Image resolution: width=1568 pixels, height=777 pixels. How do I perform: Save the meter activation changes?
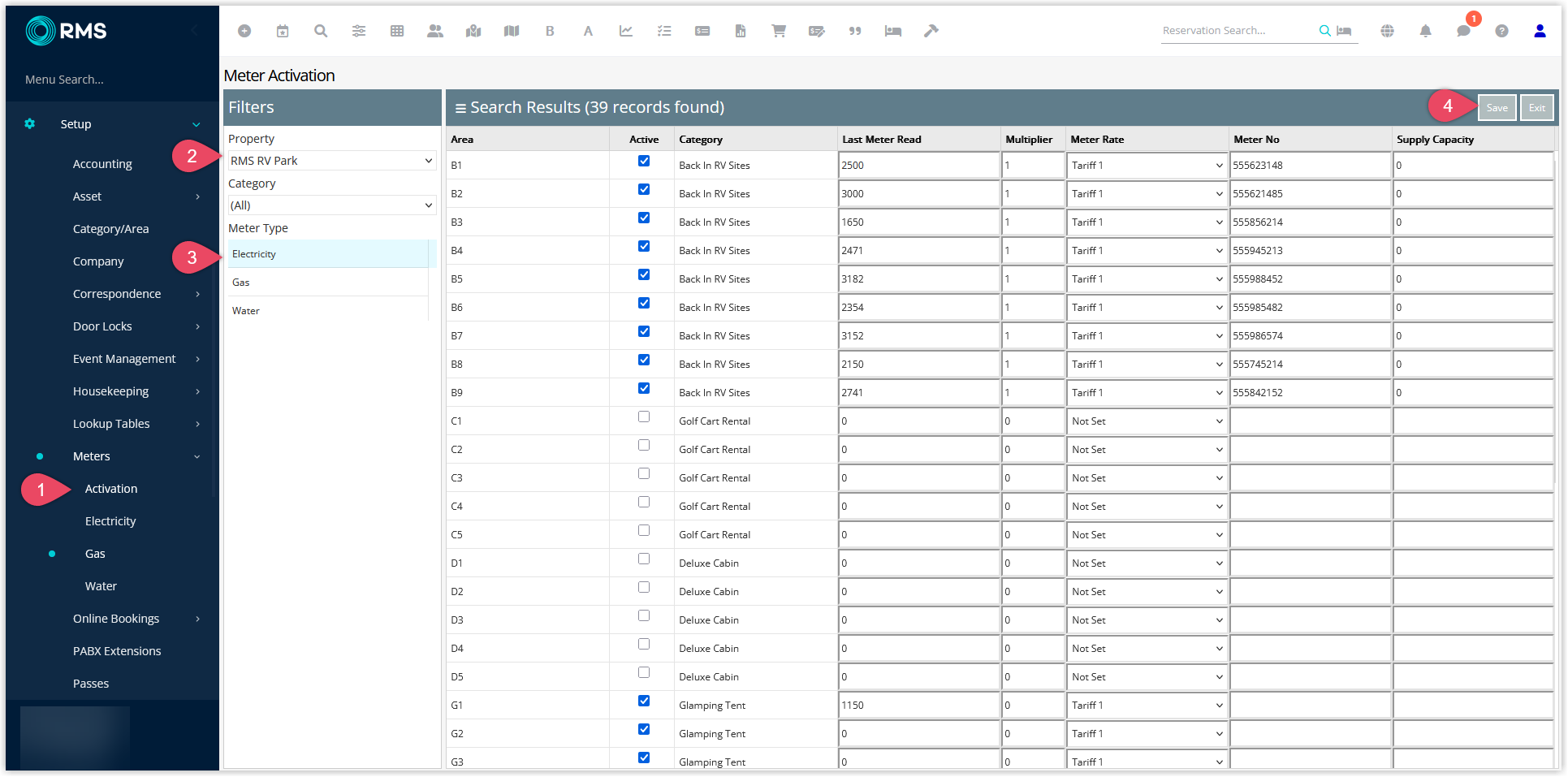coord(1497,108)
